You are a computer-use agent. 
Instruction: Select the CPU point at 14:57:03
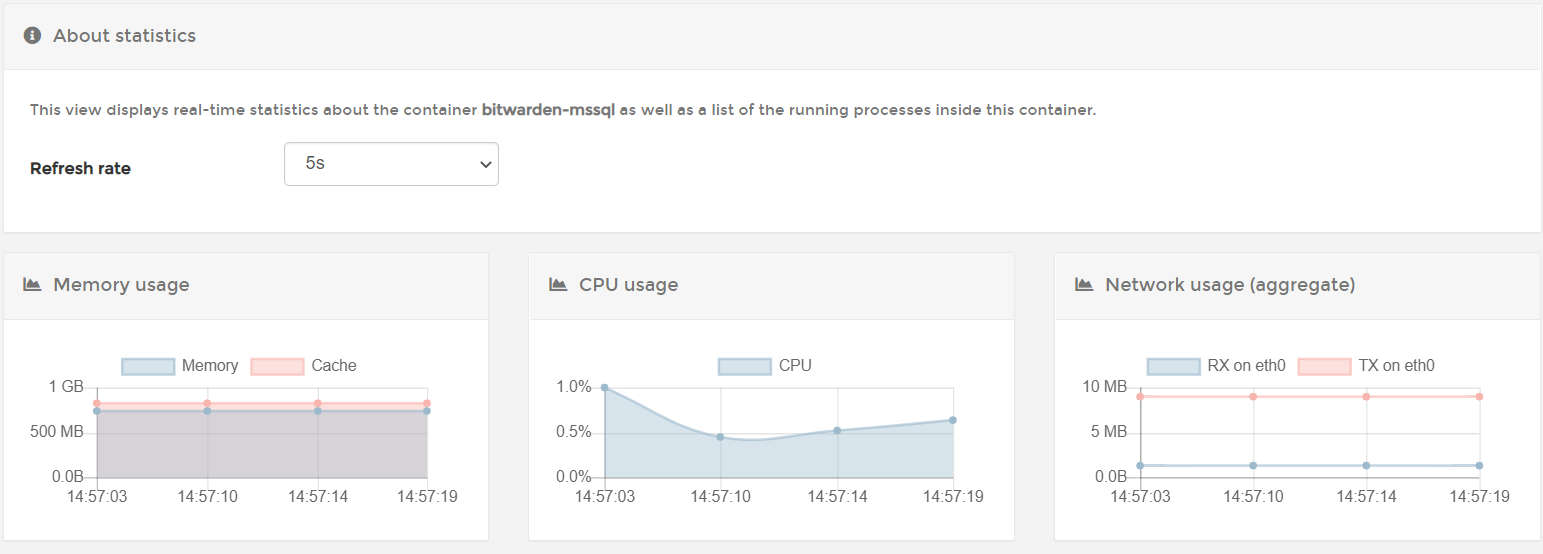pyautogui.click(x=605, y=388)
